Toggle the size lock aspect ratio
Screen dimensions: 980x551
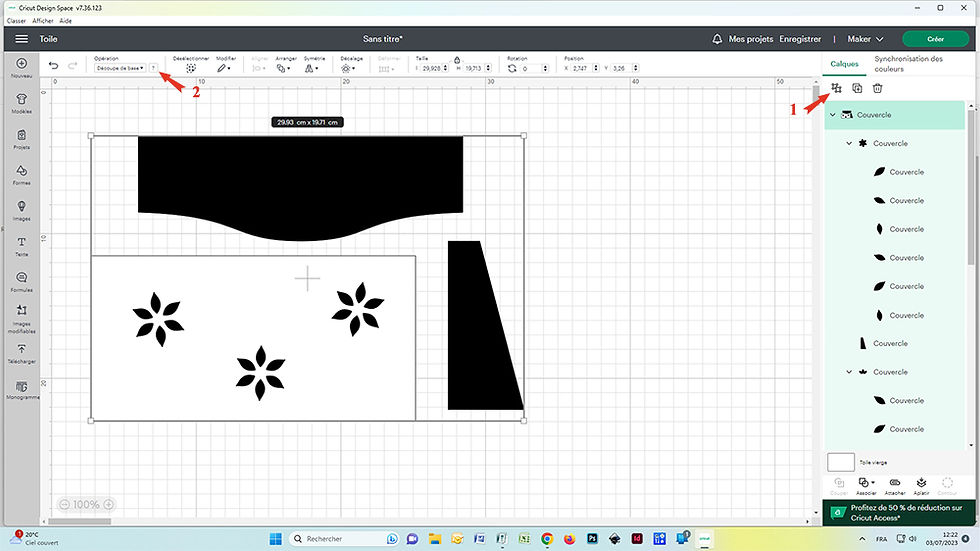457,61
